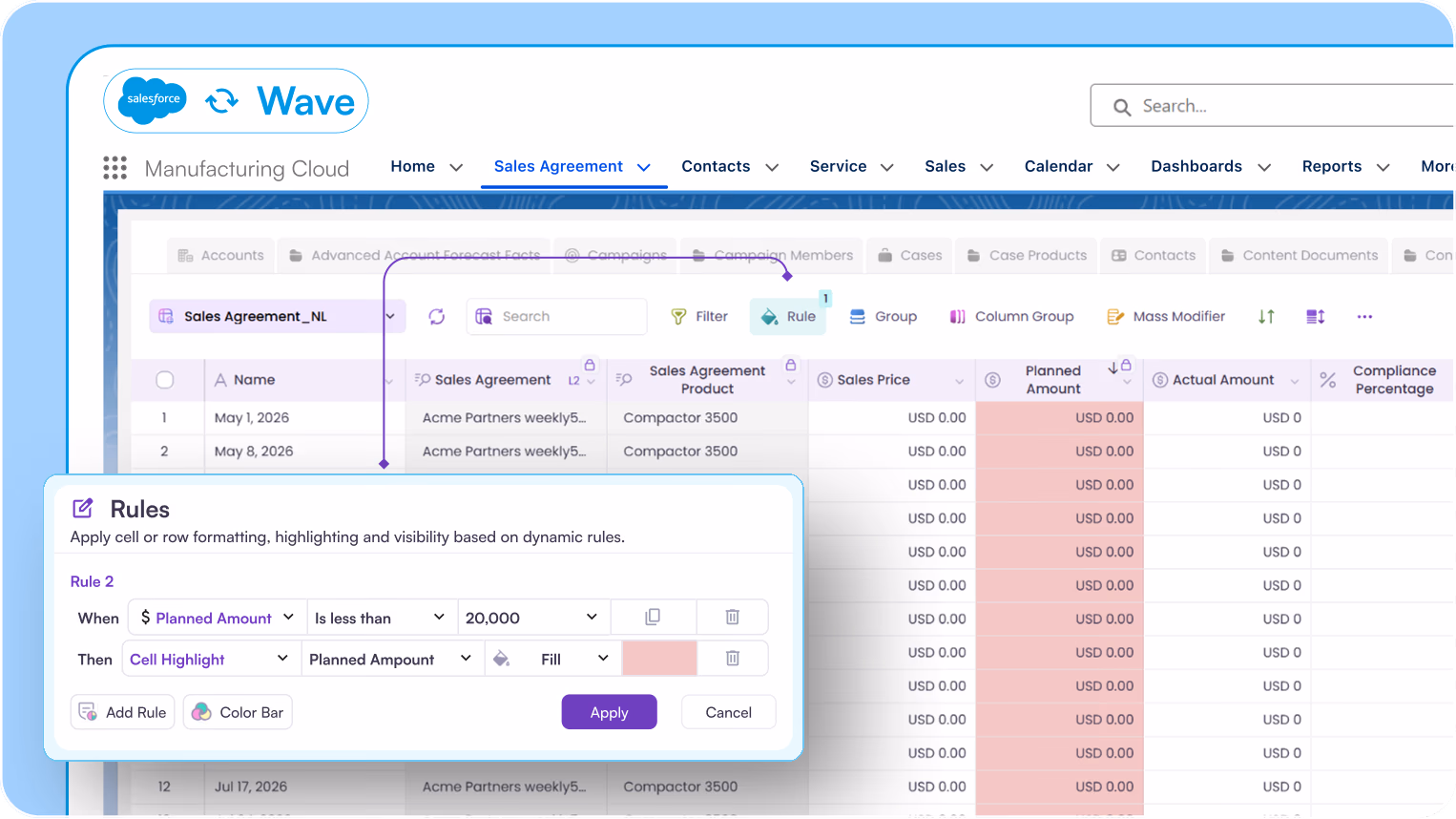The width and height of the screenshot is (1456, 819).
Task: Open the Planned Amount field dropdown in When row
Action: [x=218, y=618]
